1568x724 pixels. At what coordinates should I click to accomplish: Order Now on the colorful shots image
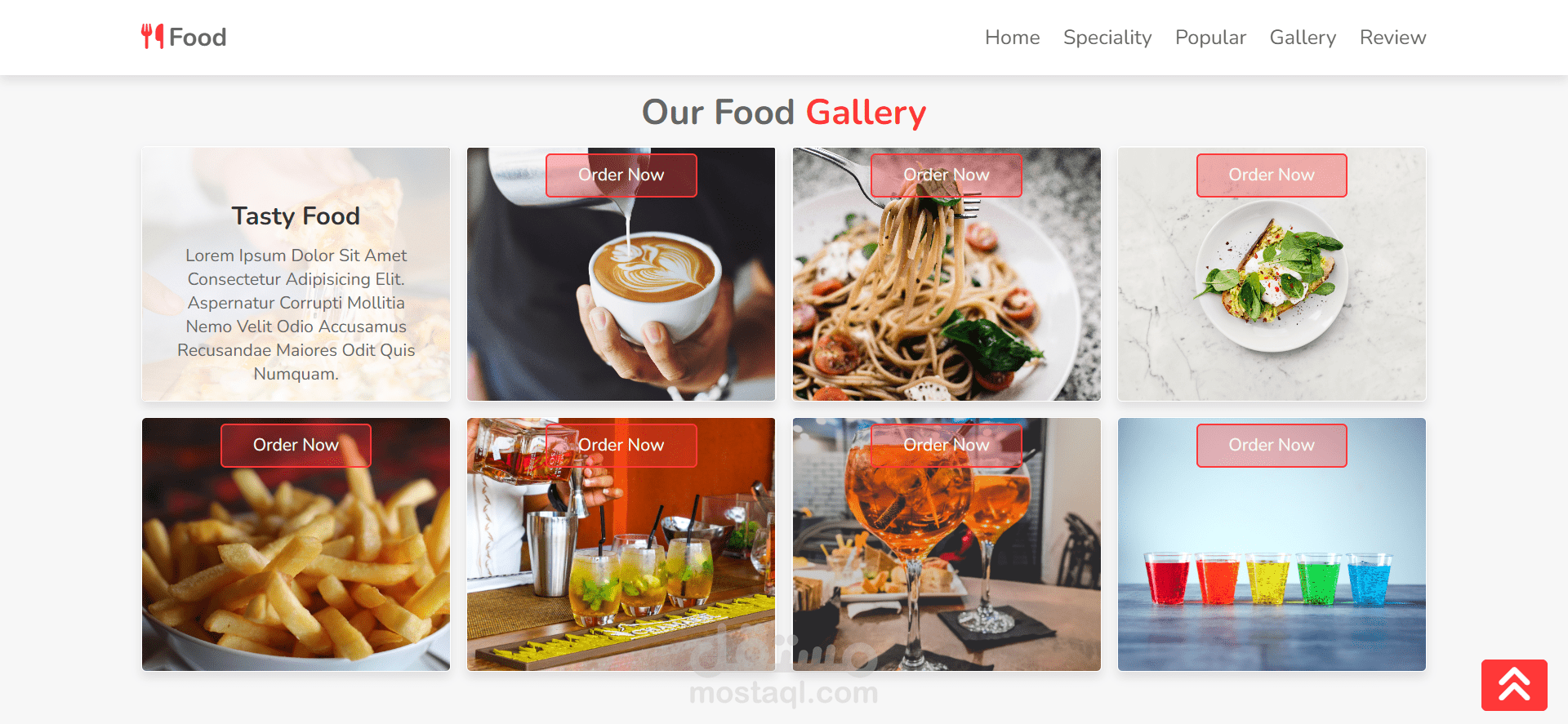[x=1272, y=445]
